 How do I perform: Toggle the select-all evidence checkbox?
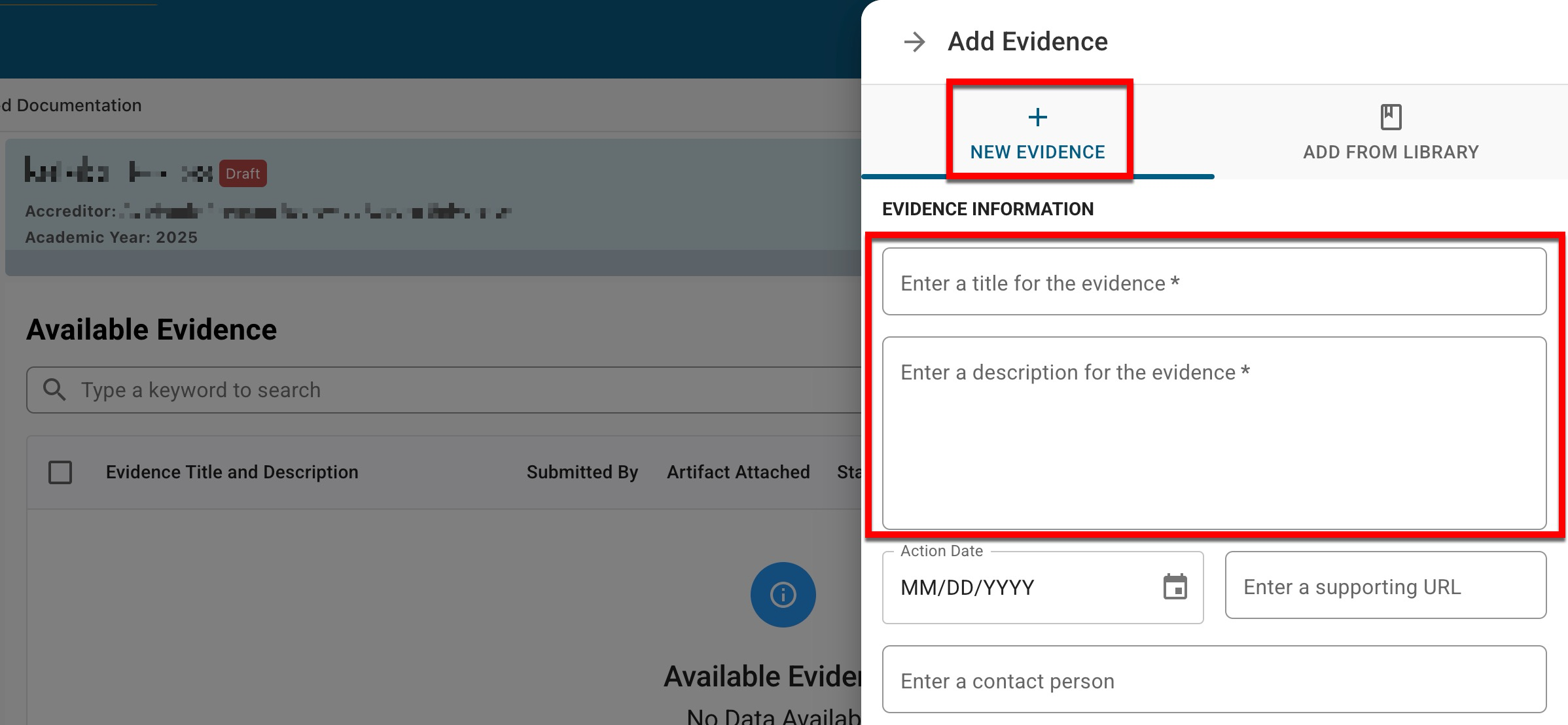[x=60, y=472]
